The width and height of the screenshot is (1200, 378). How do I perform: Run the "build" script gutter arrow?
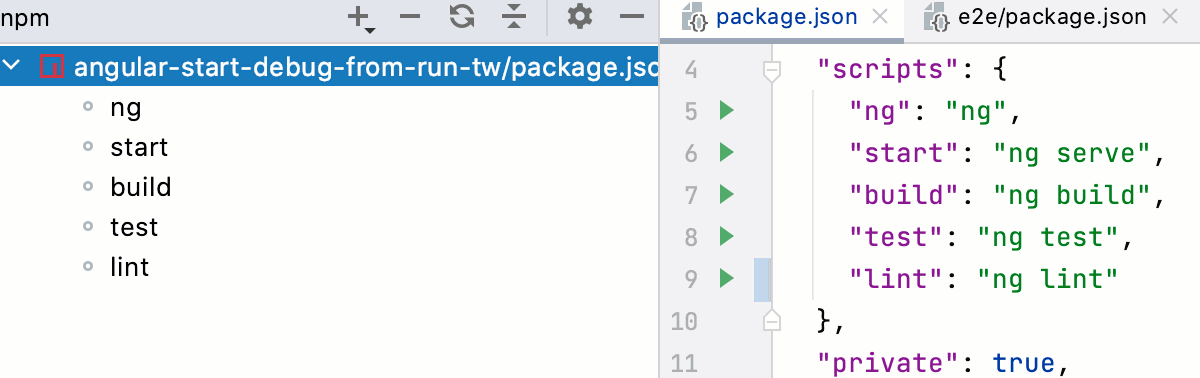727,194
